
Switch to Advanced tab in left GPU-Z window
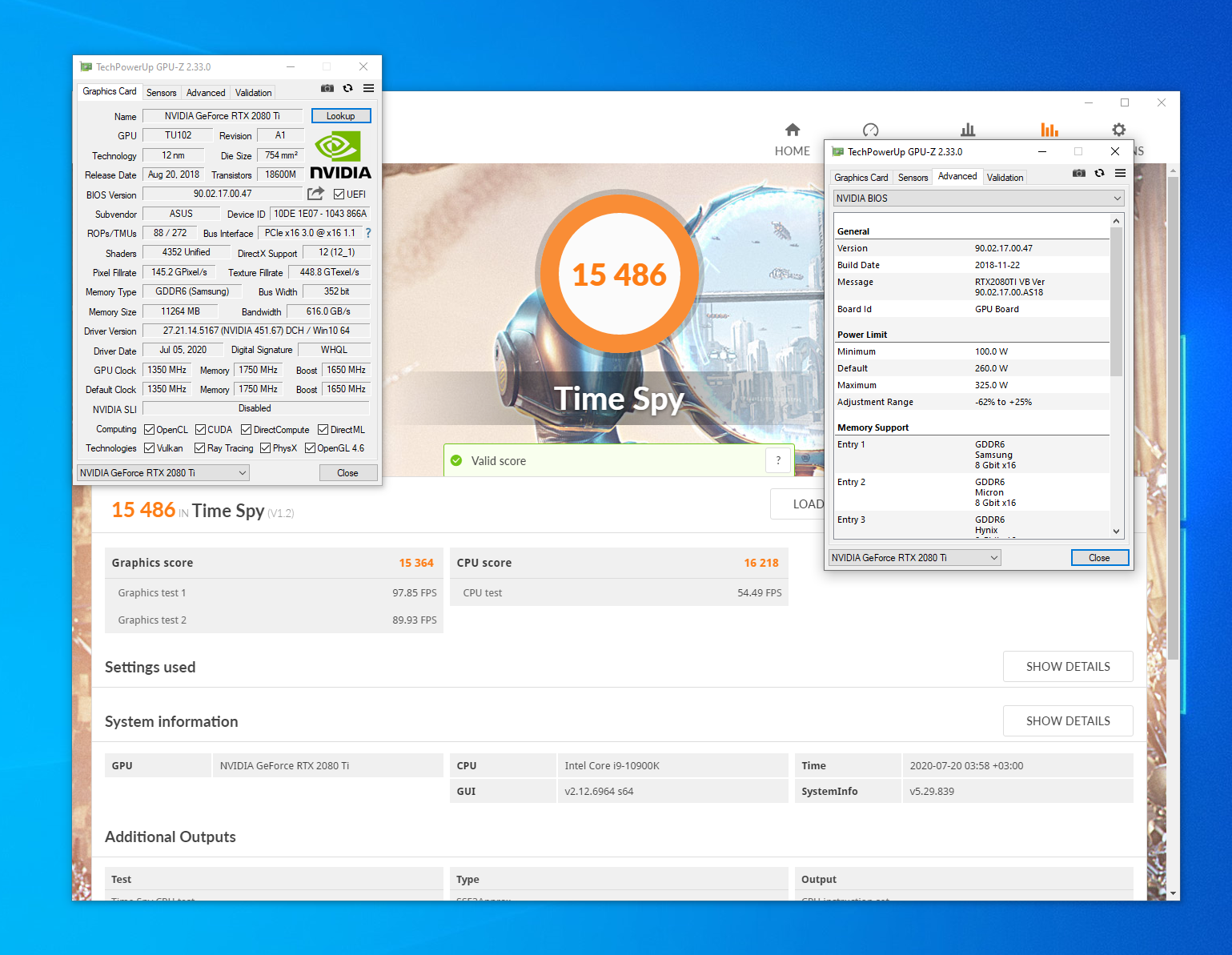point(206,93)
